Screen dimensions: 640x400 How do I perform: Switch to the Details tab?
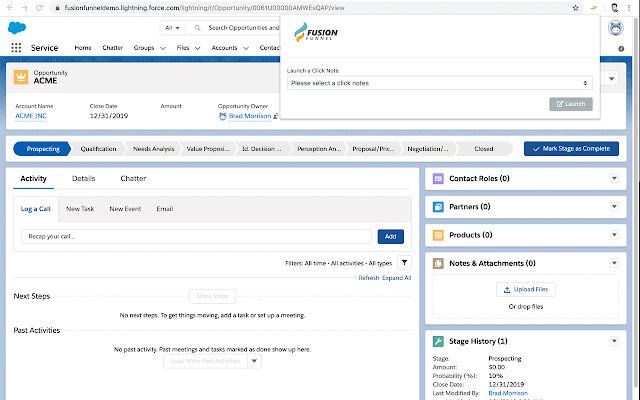pos(83,178)
